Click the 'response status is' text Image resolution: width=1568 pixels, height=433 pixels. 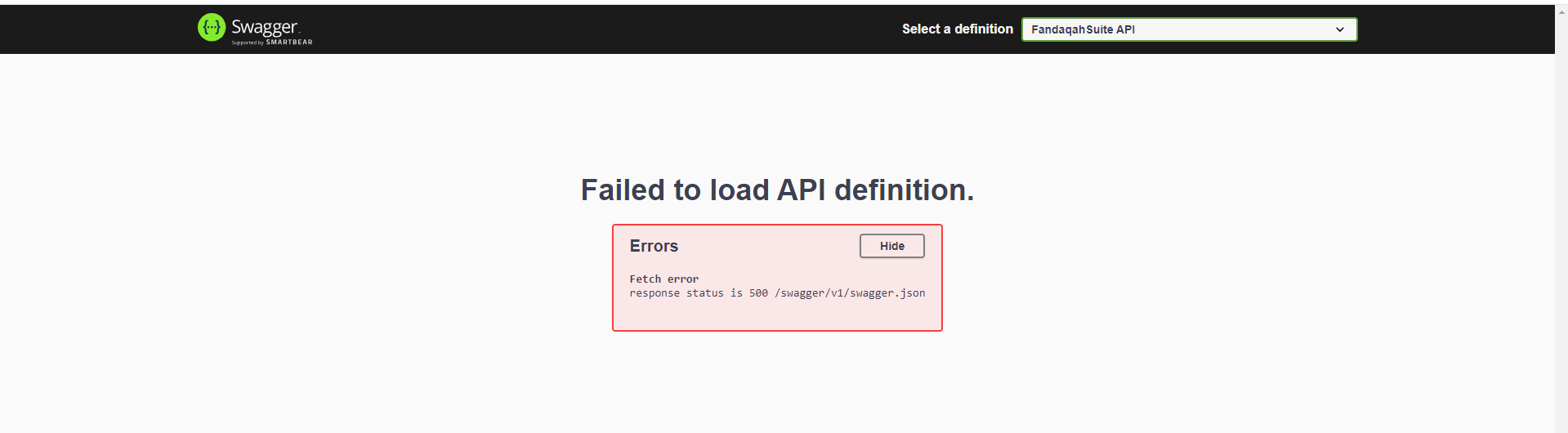[685, 293]
